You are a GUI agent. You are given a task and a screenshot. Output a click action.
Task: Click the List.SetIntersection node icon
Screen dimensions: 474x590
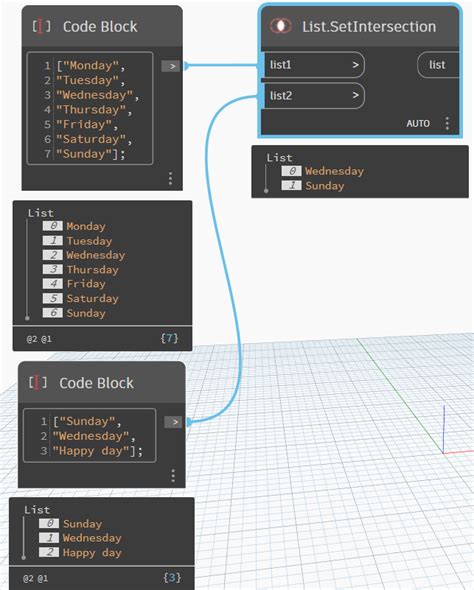(x=280, y=26)
